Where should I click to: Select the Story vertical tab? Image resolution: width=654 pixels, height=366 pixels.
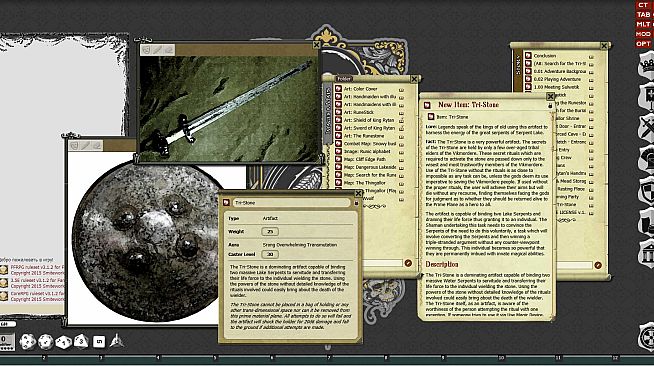(x=518, y=67)
